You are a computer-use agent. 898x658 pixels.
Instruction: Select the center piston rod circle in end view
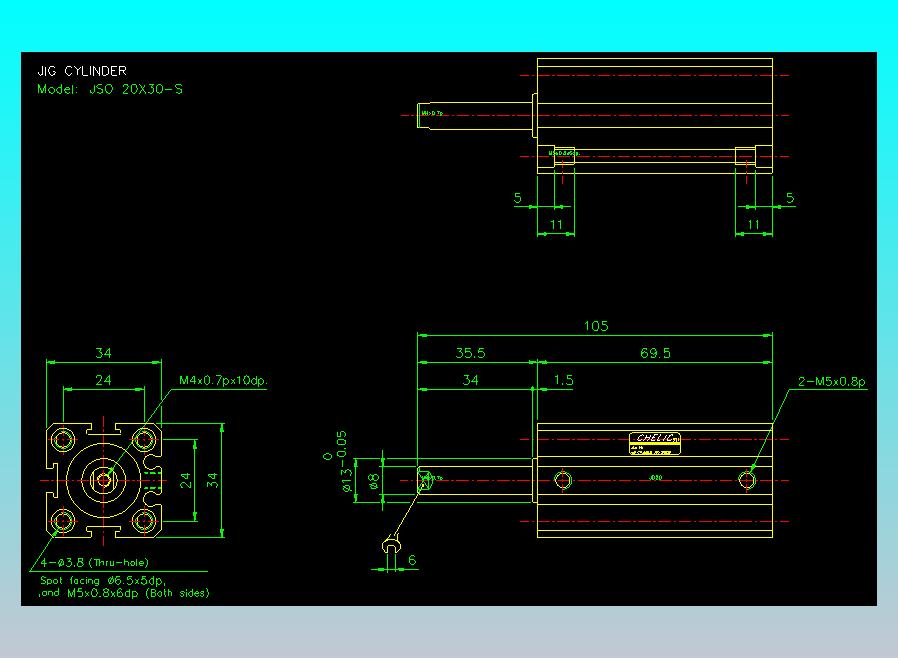coord(104,480)
